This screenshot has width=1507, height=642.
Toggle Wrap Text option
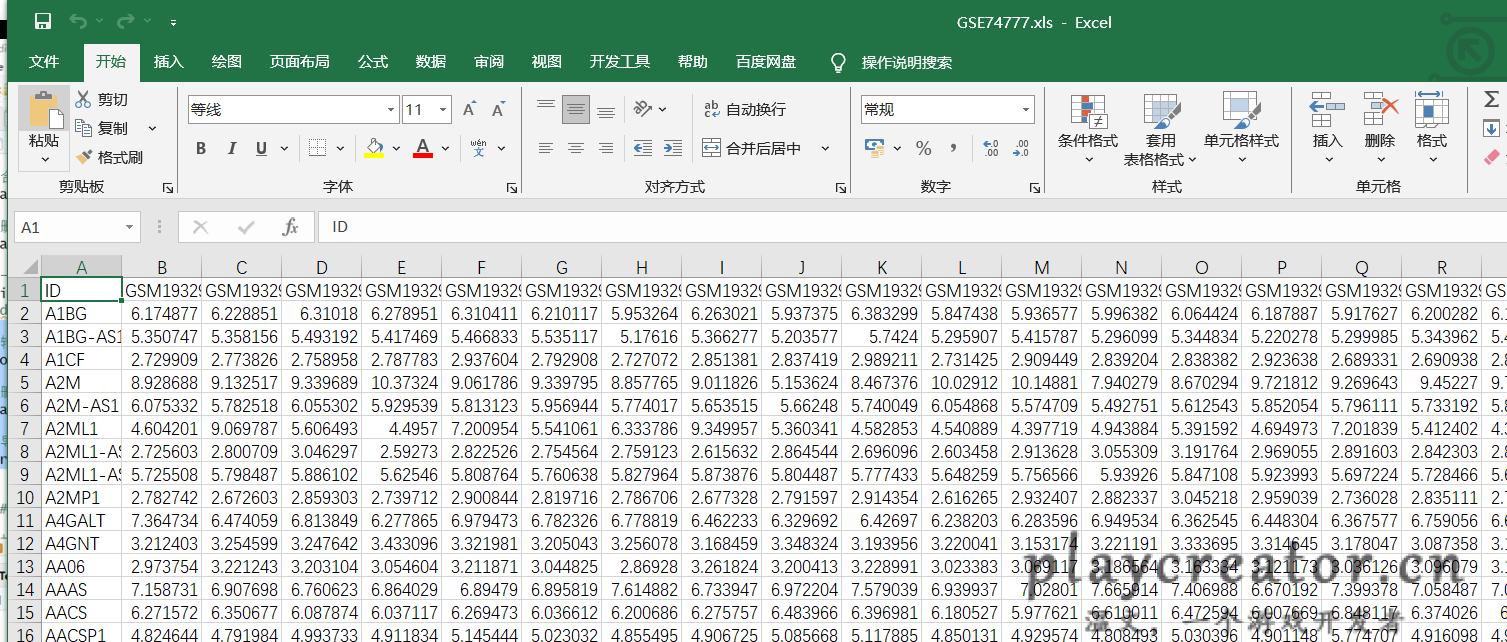click(712, 110)
